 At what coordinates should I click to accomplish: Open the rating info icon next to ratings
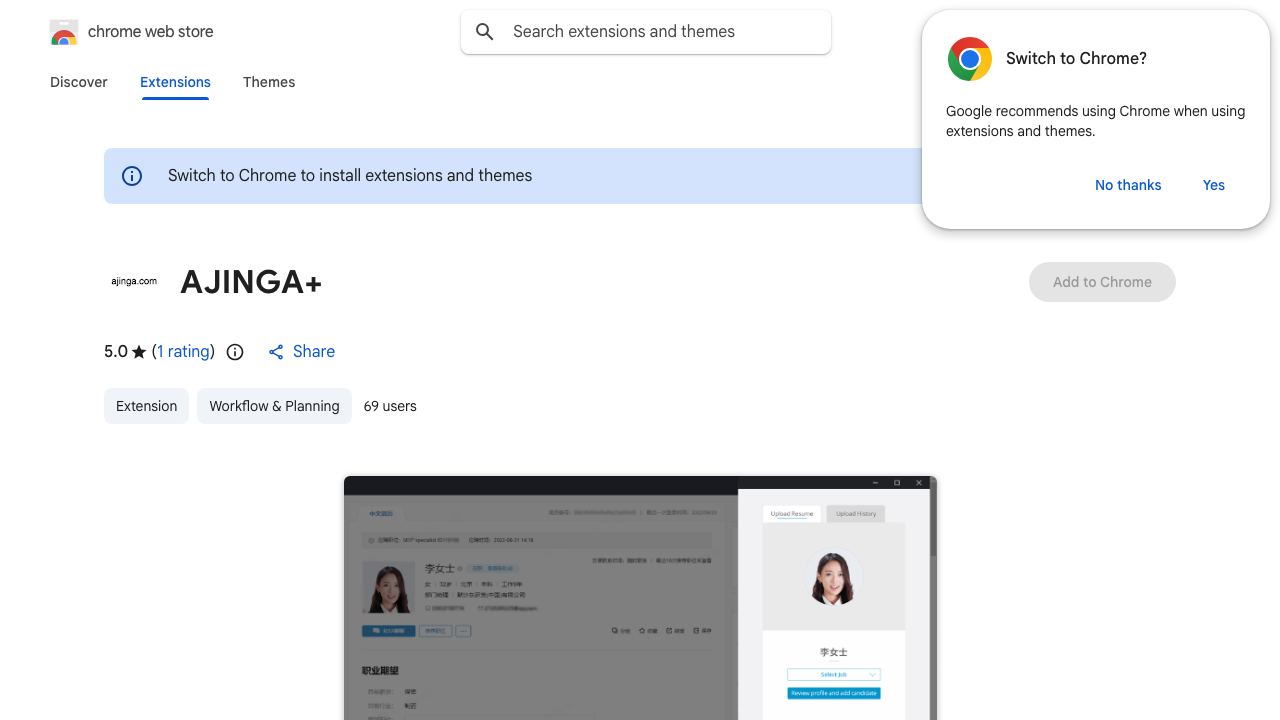pos(235,352)
